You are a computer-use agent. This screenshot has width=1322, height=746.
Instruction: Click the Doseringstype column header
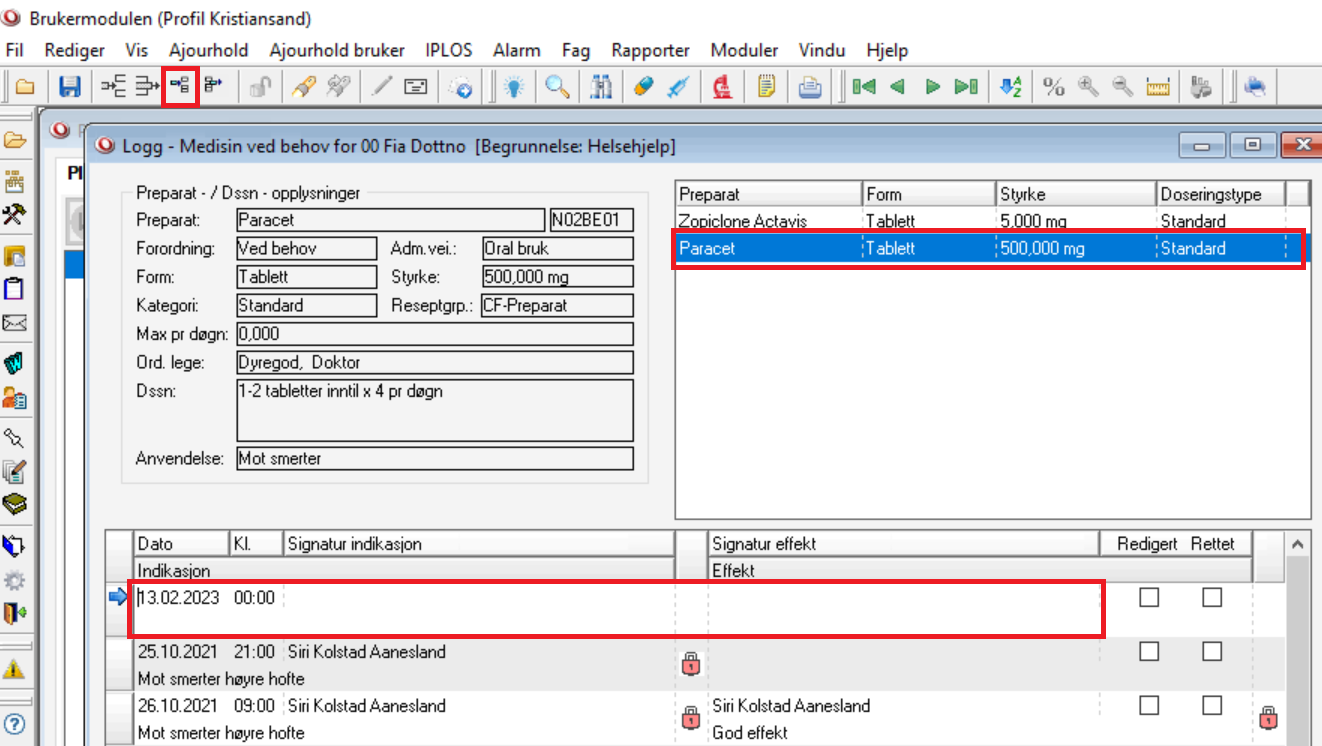1220,194
